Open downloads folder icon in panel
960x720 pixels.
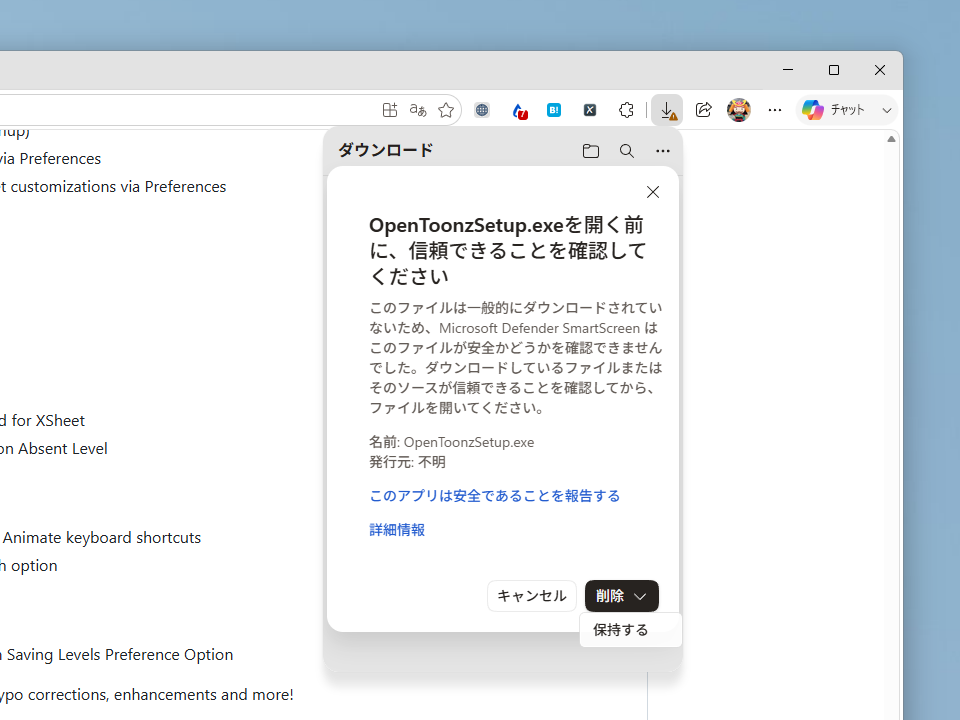(x=591, y=151)
